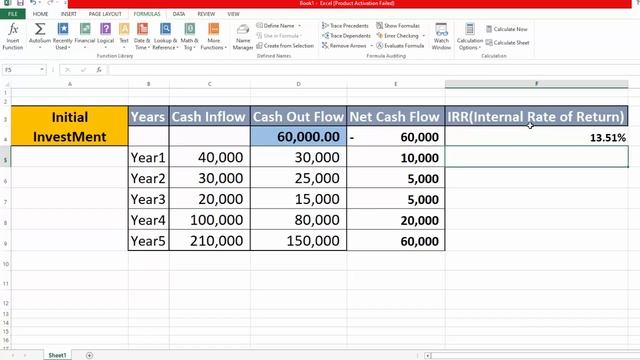
Task: Click the formula bar fx icon
Action: [x=99, y=70]
